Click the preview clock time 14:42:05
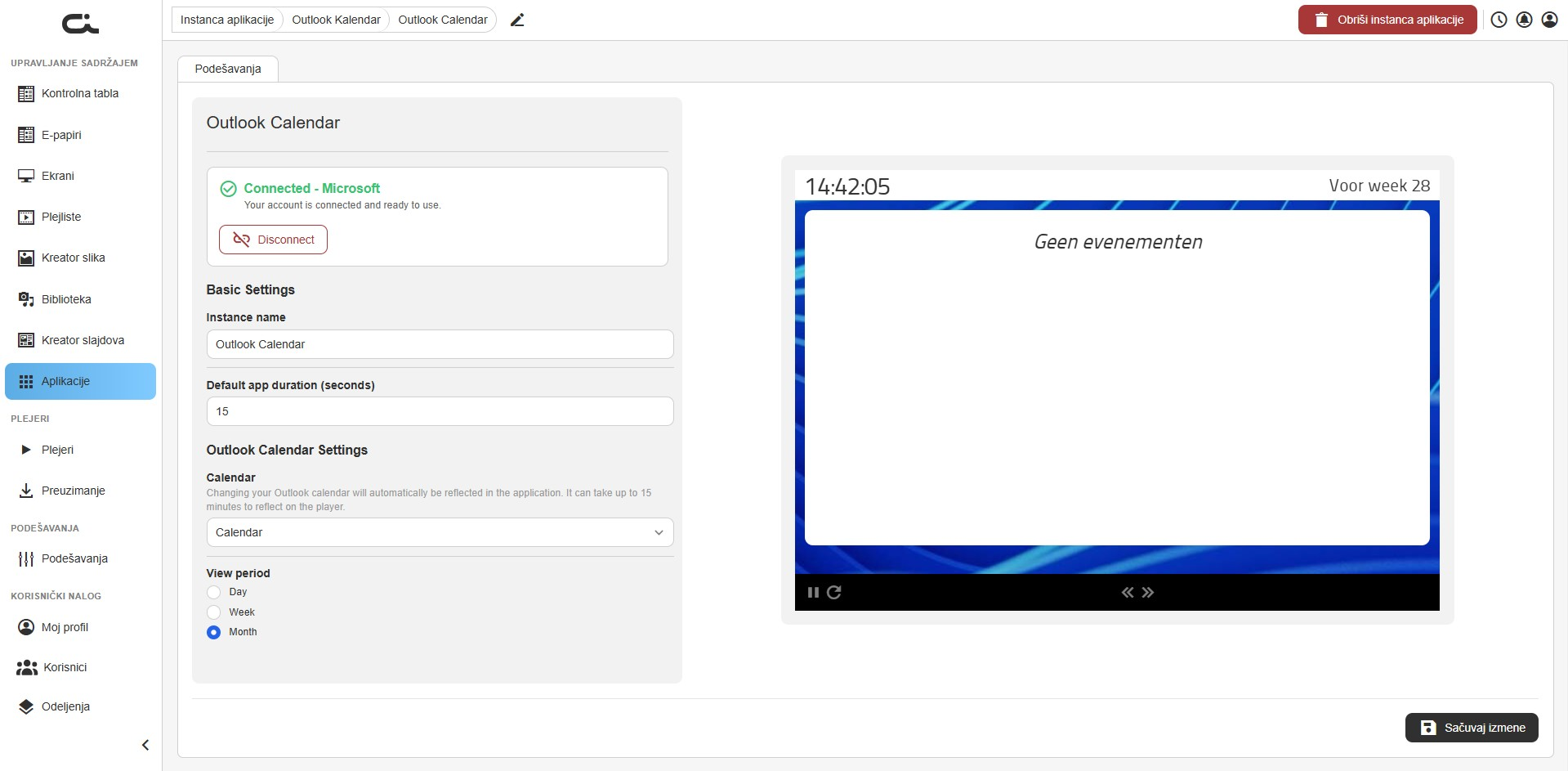Viewport: 1568px width, 771px height. (847, 186)
